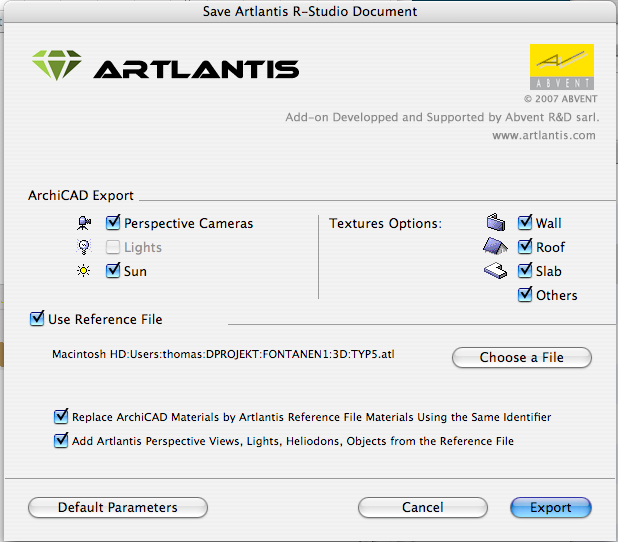
Task: Uncheck Use Reference File
Action: pyautogui.click(x=37, y=318)
